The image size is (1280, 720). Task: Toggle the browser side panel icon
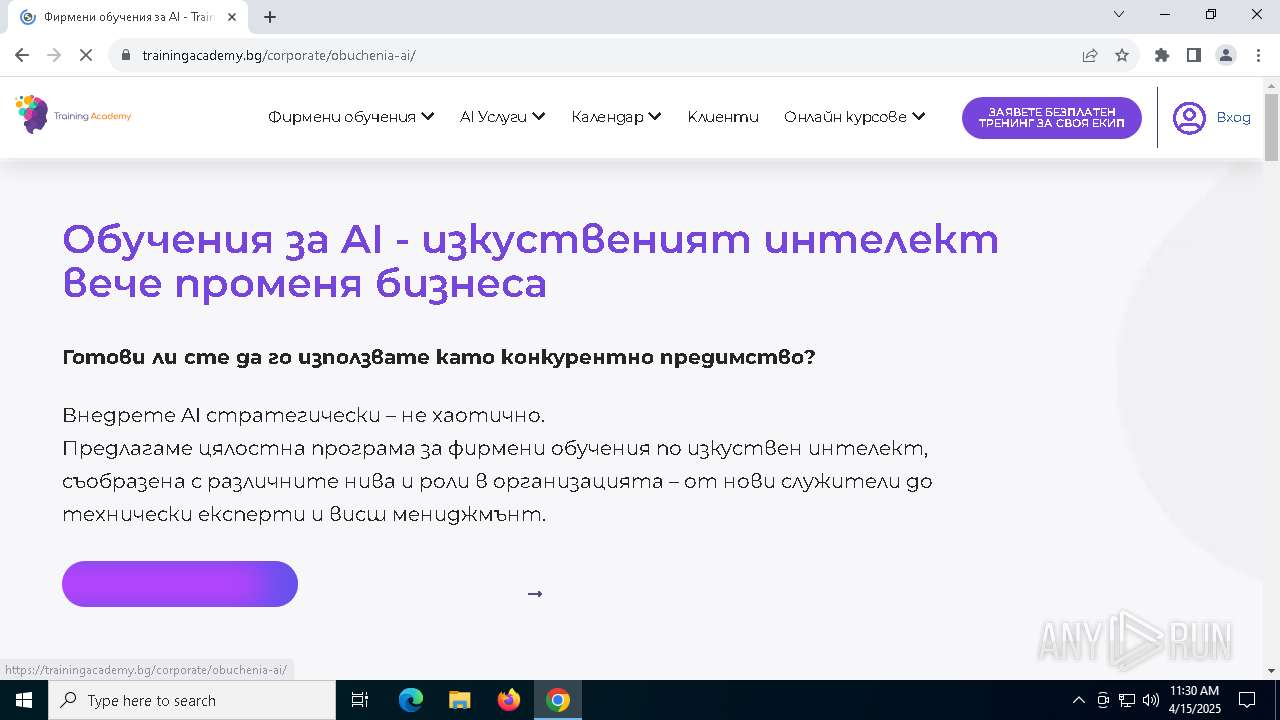point(1193,55)
